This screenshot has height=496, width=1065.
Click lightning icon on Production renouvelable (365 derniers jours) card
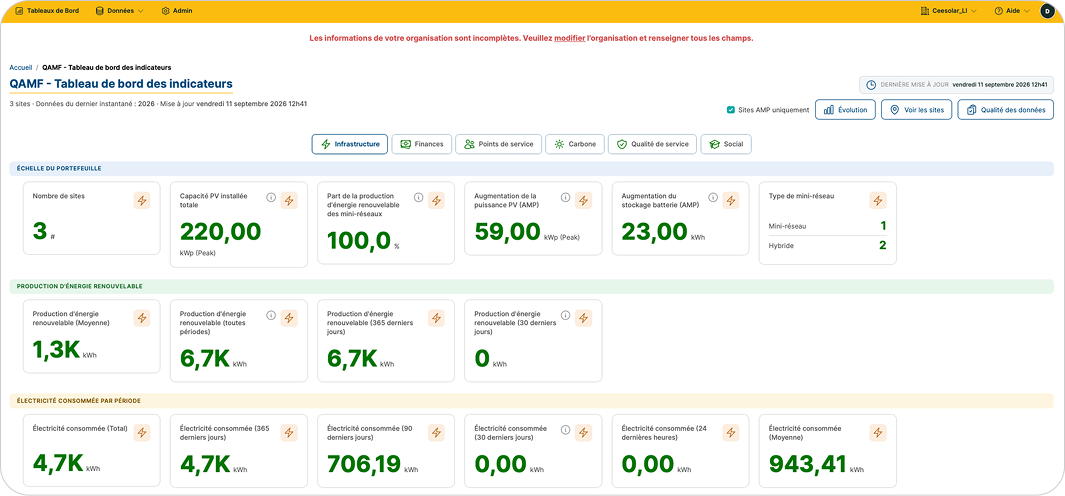pyautogui.click(x=437, y=318)
